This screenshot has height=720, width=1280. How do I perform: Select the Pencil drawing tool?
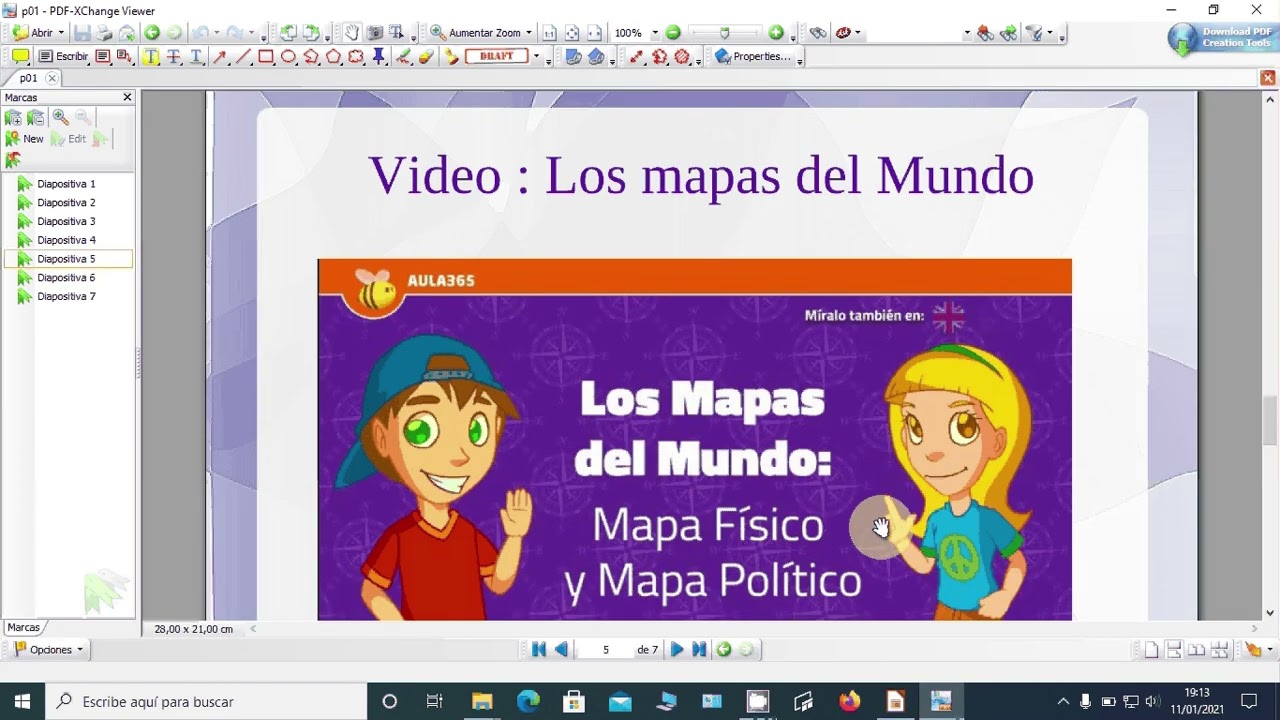point(403,57)
